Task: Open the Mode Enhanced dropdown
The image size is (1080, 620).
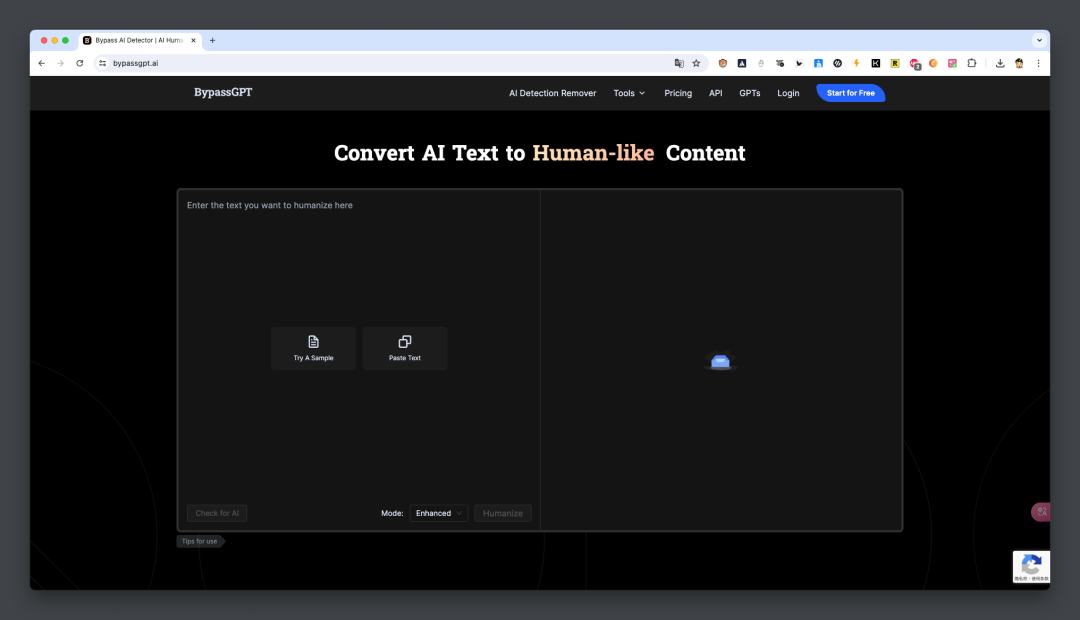Action: [439, 513]
